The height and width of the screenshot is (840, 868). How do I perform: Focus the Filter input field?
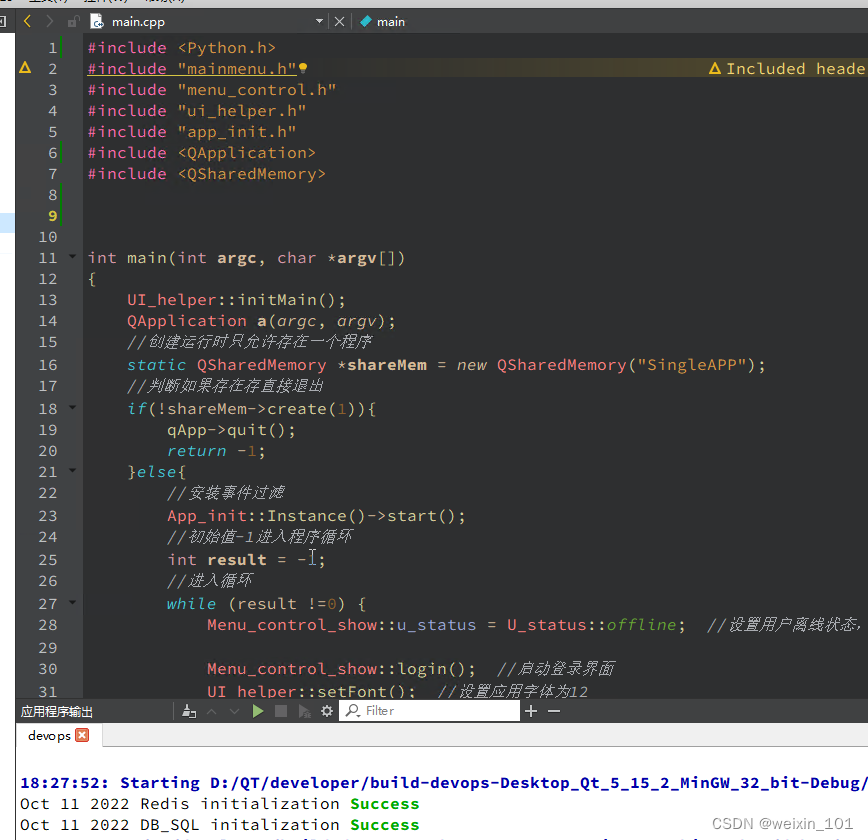[x=430, y=710]
